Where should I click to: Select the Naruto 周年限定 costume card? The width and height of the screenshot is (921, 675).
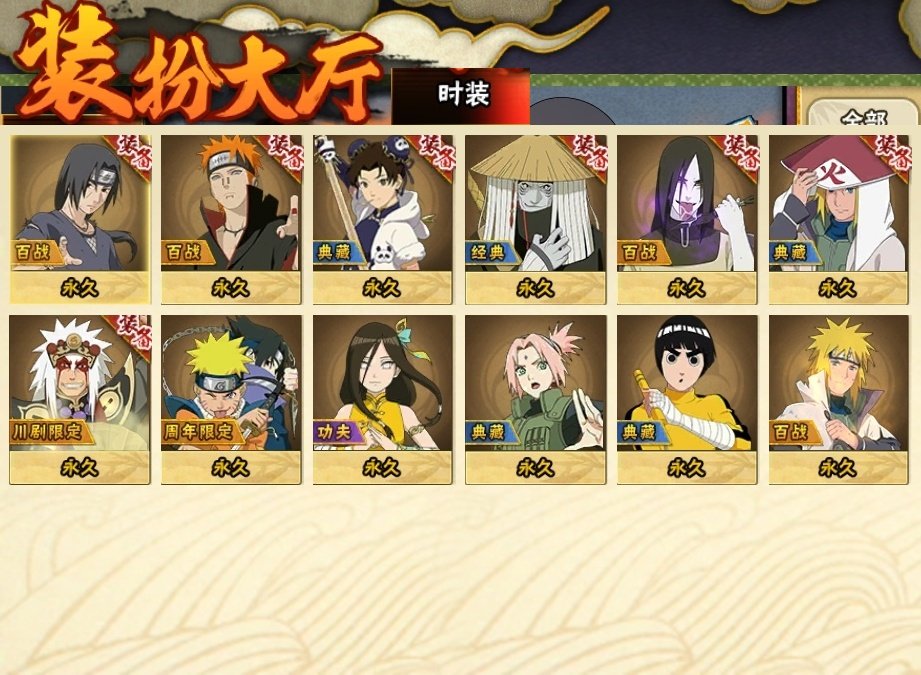pos(231,399)
